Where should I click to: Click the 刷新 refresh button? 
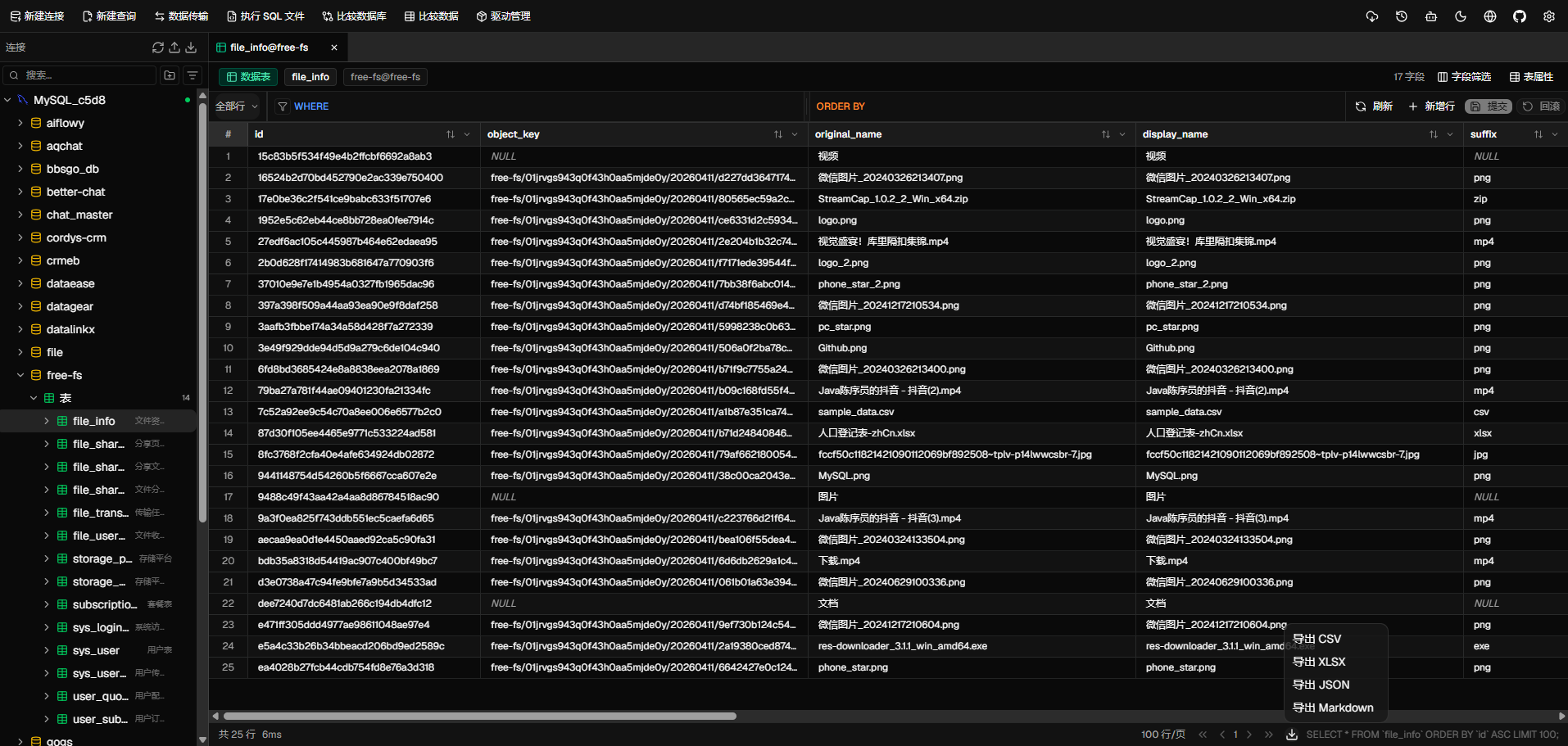tap(1374, 106)
